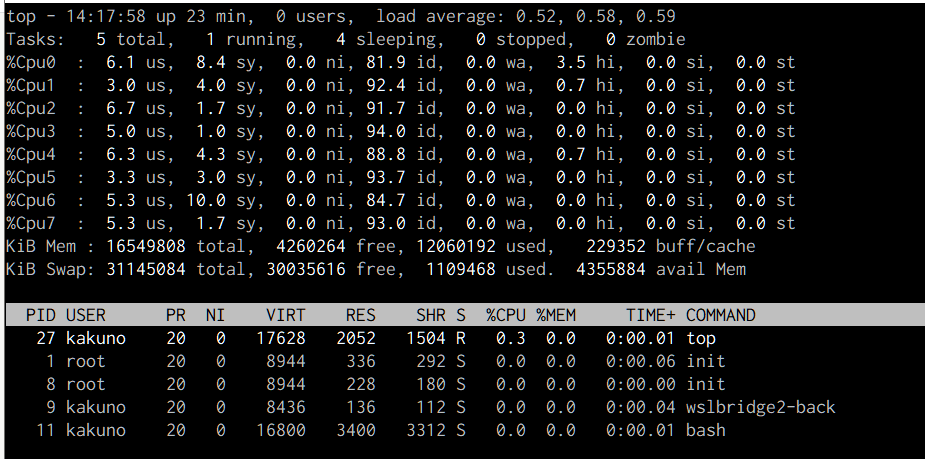Click the 17628 VIRT value for top

tap(281, 338)
